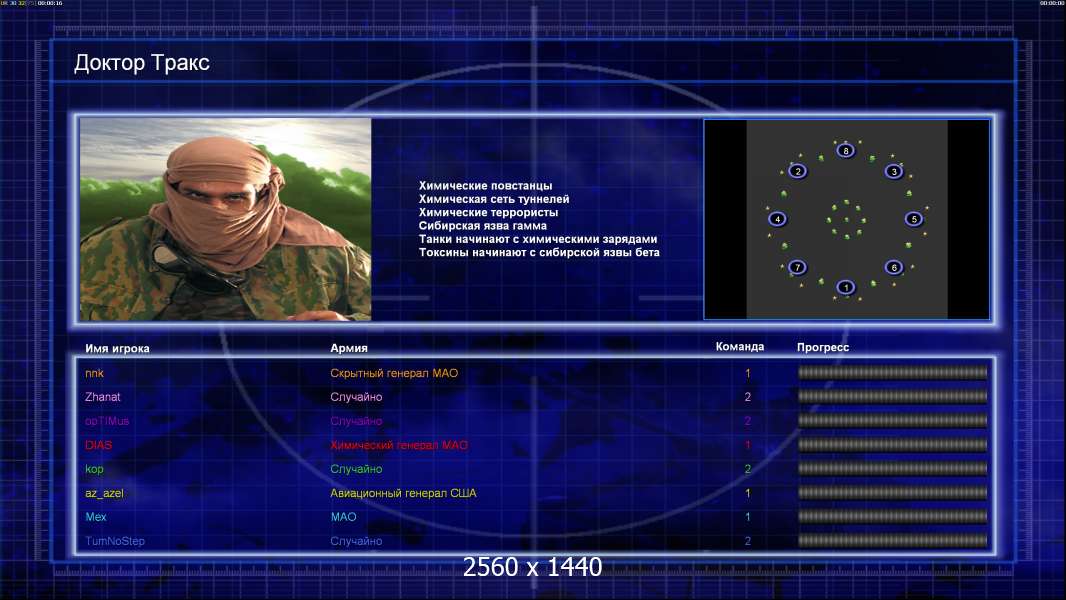Click the Доктор Тракс title
This screenshot has width=1066, height=600.
click(x=141, y=63)
